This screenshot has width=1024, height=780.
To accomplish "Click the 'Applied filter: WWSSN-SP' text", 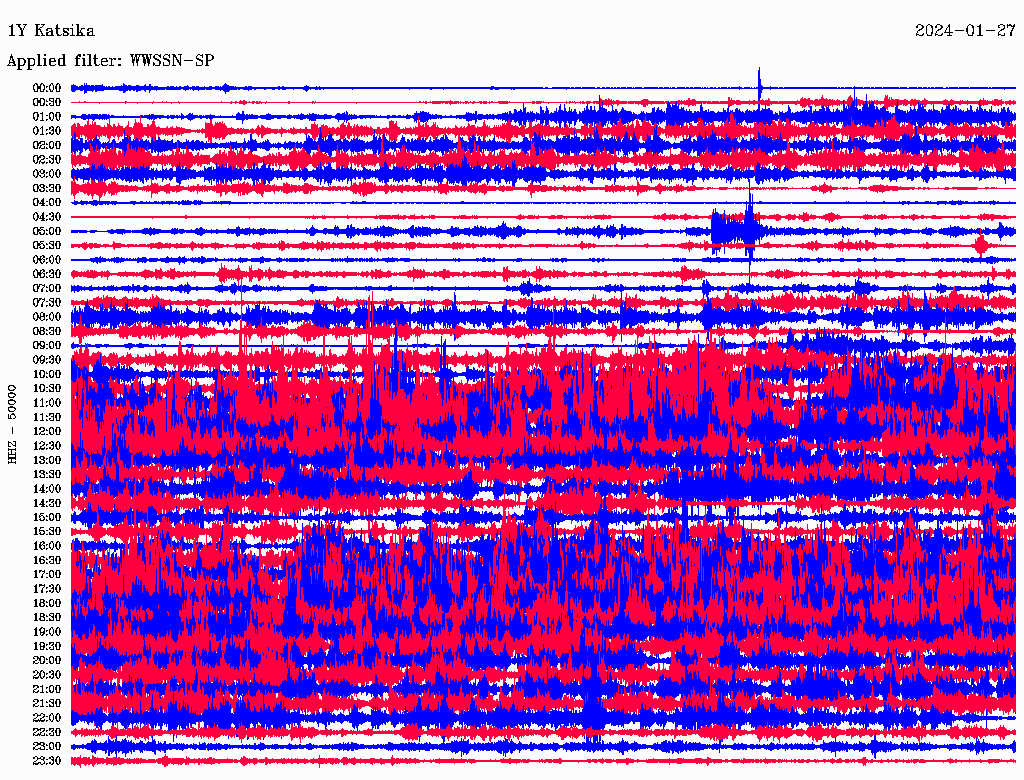I will [110, 61].
